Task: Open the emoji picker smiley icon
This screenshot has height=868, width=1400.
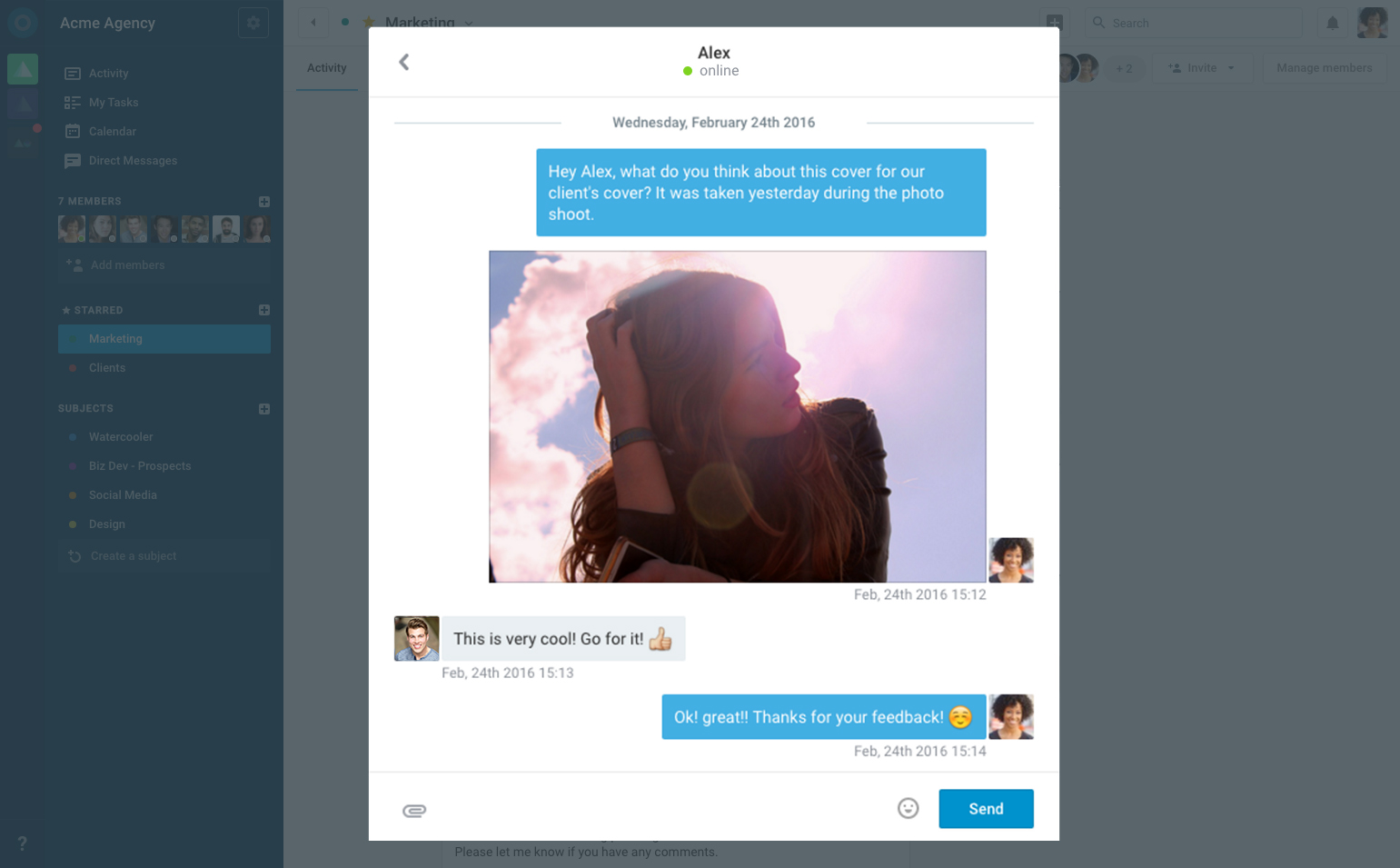Action: (908, 808)
